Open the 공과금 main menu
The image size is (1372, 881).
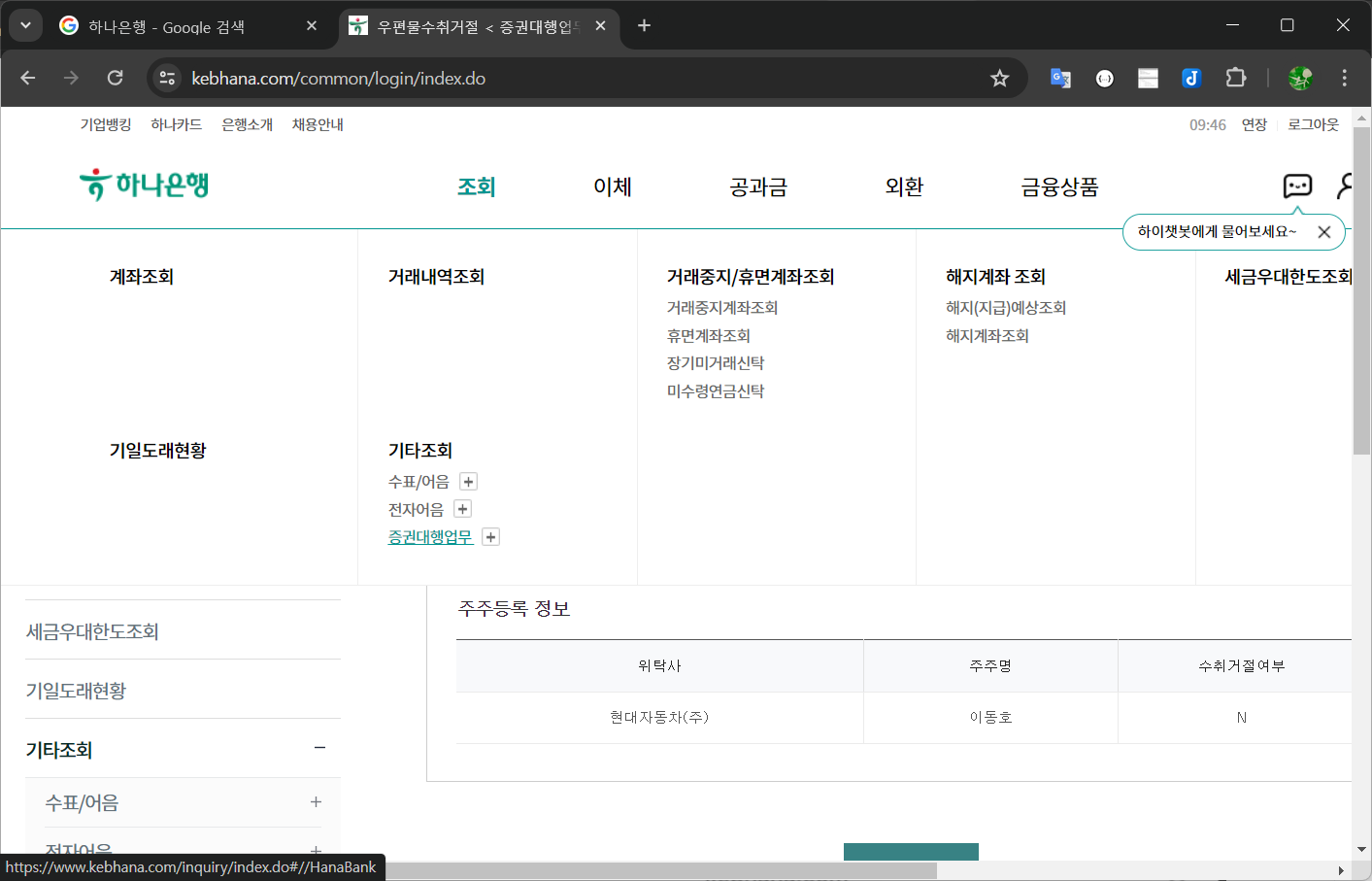(x=758, y=186)
